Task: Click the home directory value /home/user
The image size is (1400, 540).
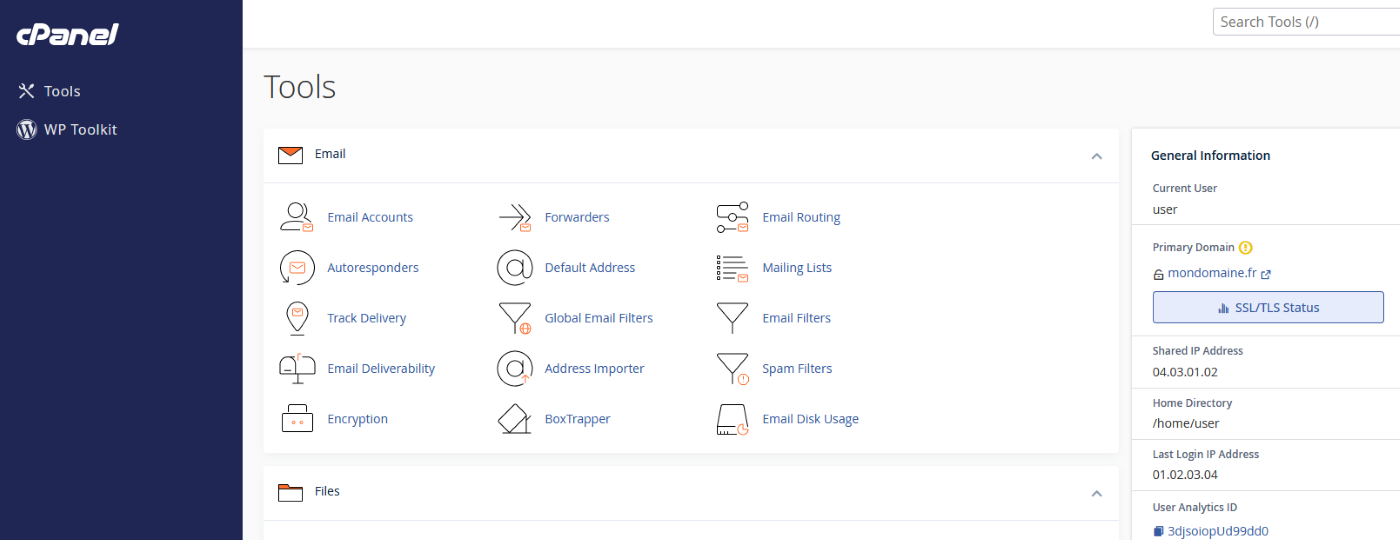Action: pyautogui.click(x=1186, y=423)
